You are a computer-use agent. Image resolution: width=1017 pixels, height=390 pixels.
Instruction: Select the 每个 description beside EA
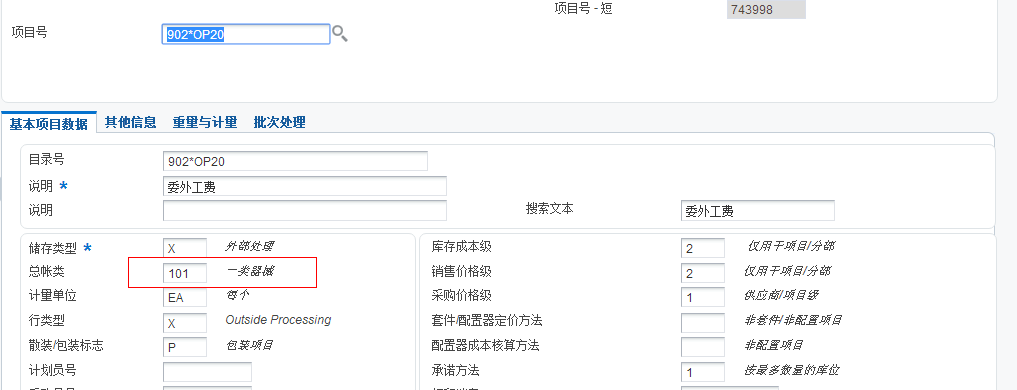click(x=237, y=295)
